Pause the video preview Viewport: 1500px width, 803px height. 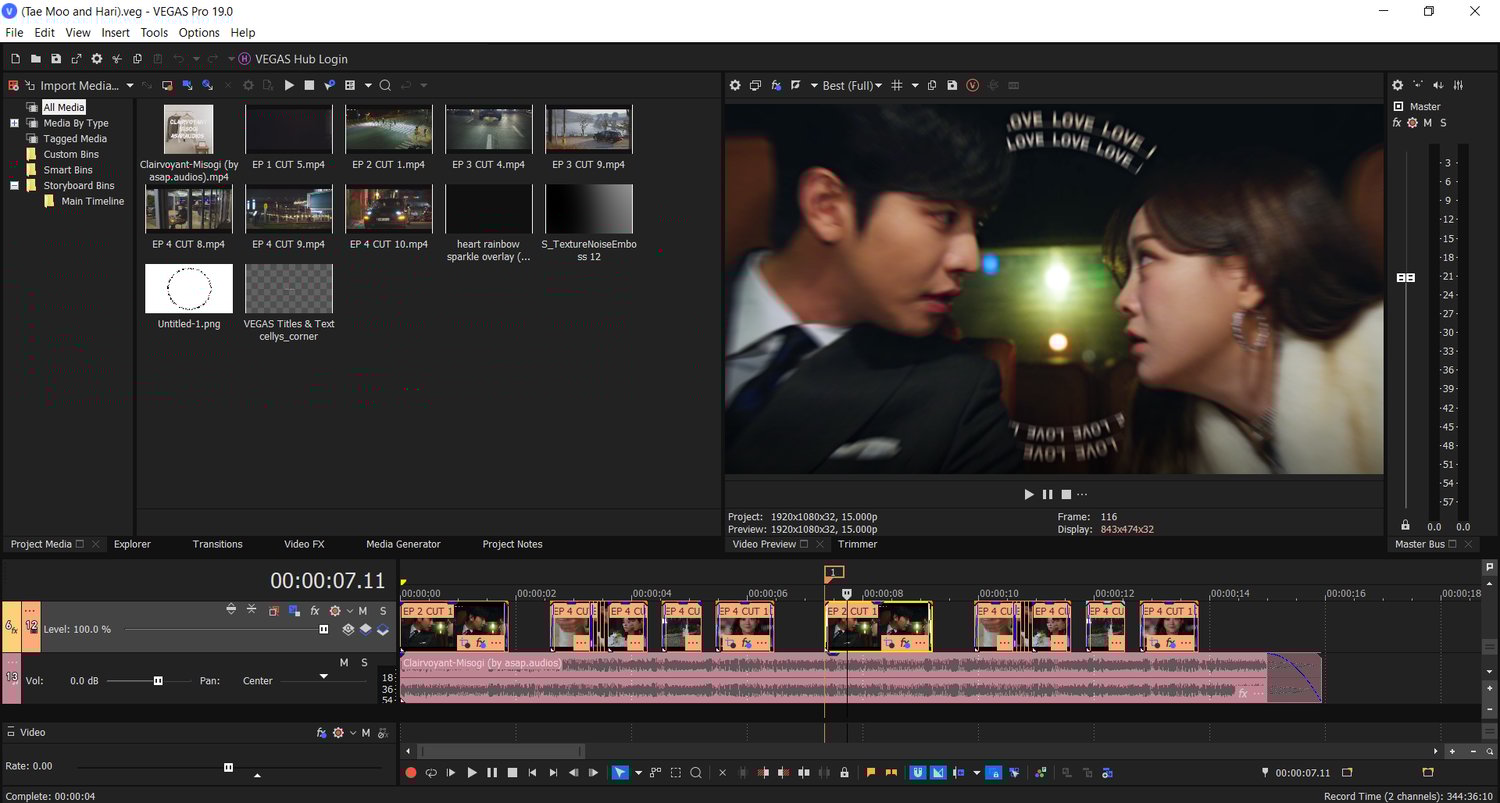coord(1047,494)
